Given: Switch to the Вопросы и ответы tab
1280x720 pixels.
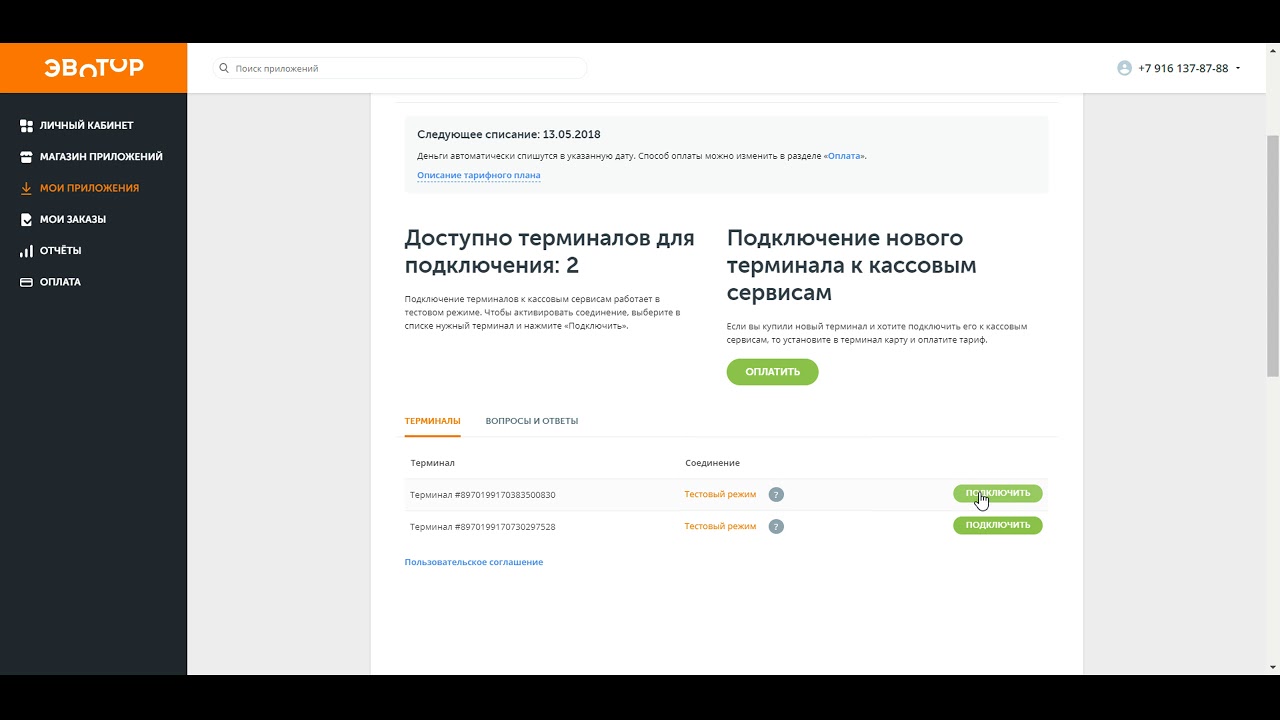Looking at the screenshot, I should pyautogui.click(x=532, y=421).
